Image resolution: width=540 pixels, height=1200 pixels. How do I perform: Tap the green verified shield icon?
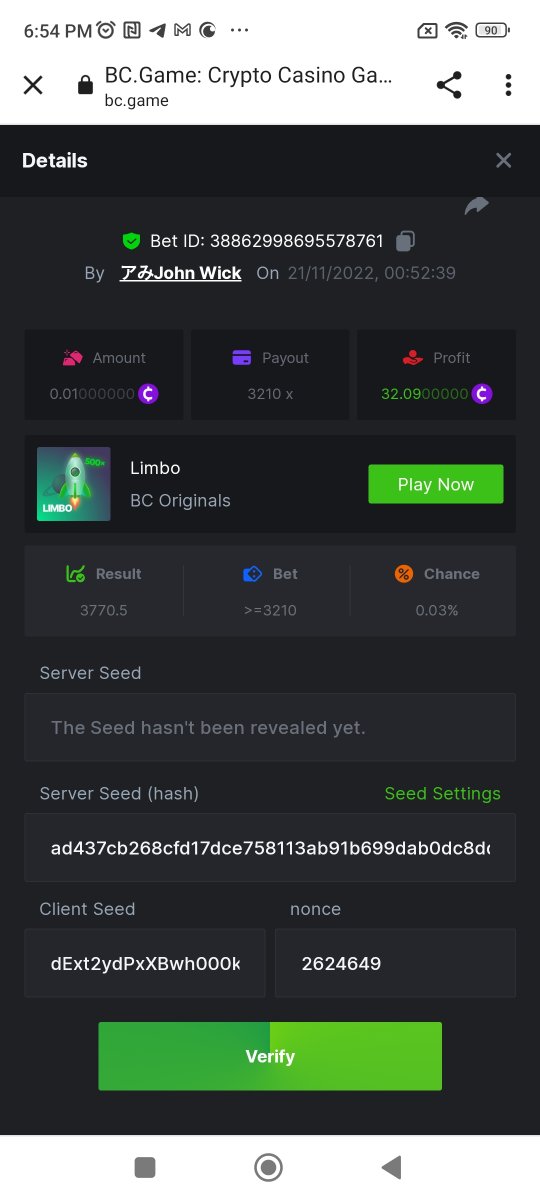click(131, 241)
